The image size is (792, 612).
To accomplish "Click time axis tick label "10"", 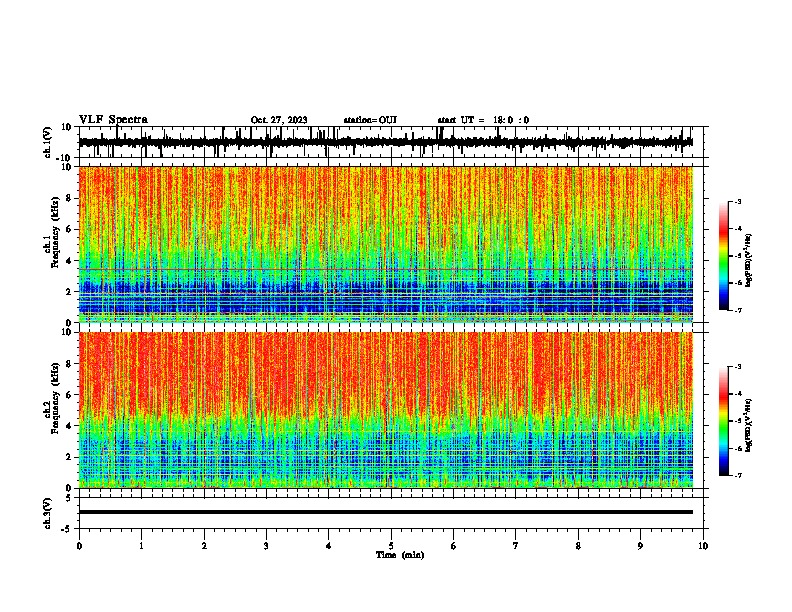I will click(703, 546).
